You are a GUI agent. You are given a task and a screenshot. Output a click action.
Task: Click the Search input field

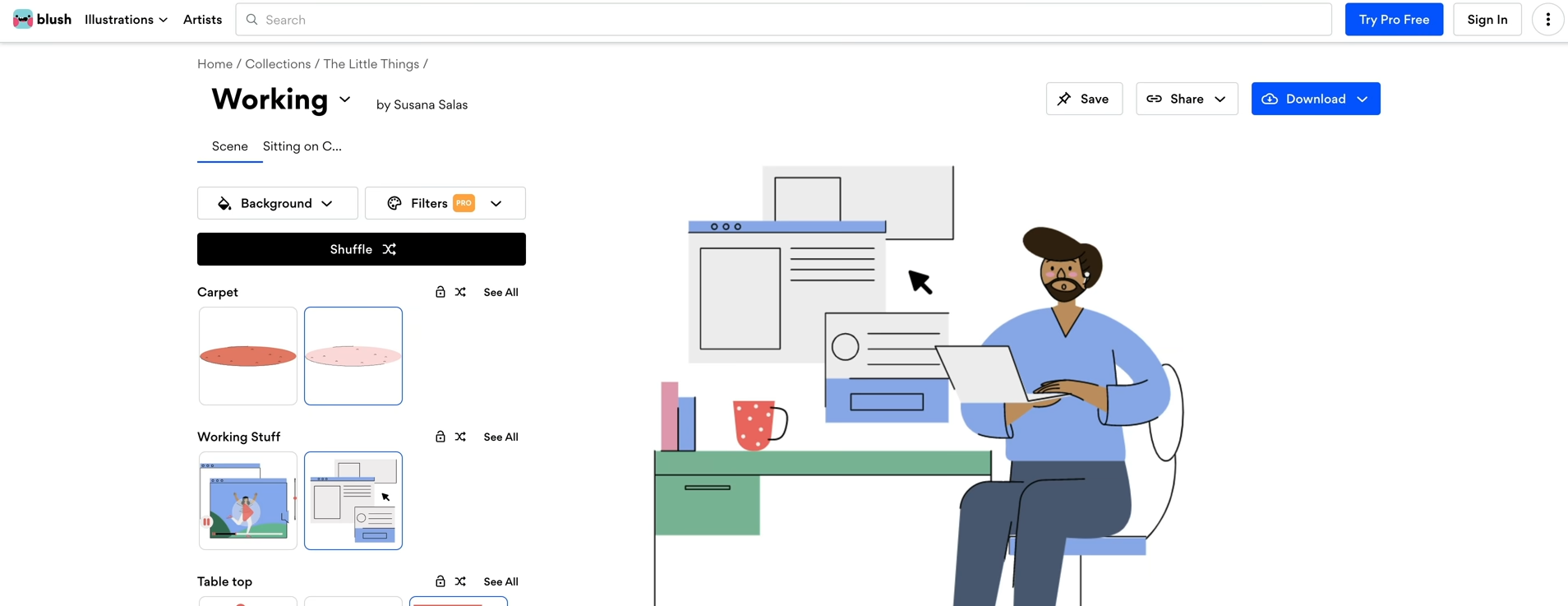pyautogui.click(x=783, y=20)
